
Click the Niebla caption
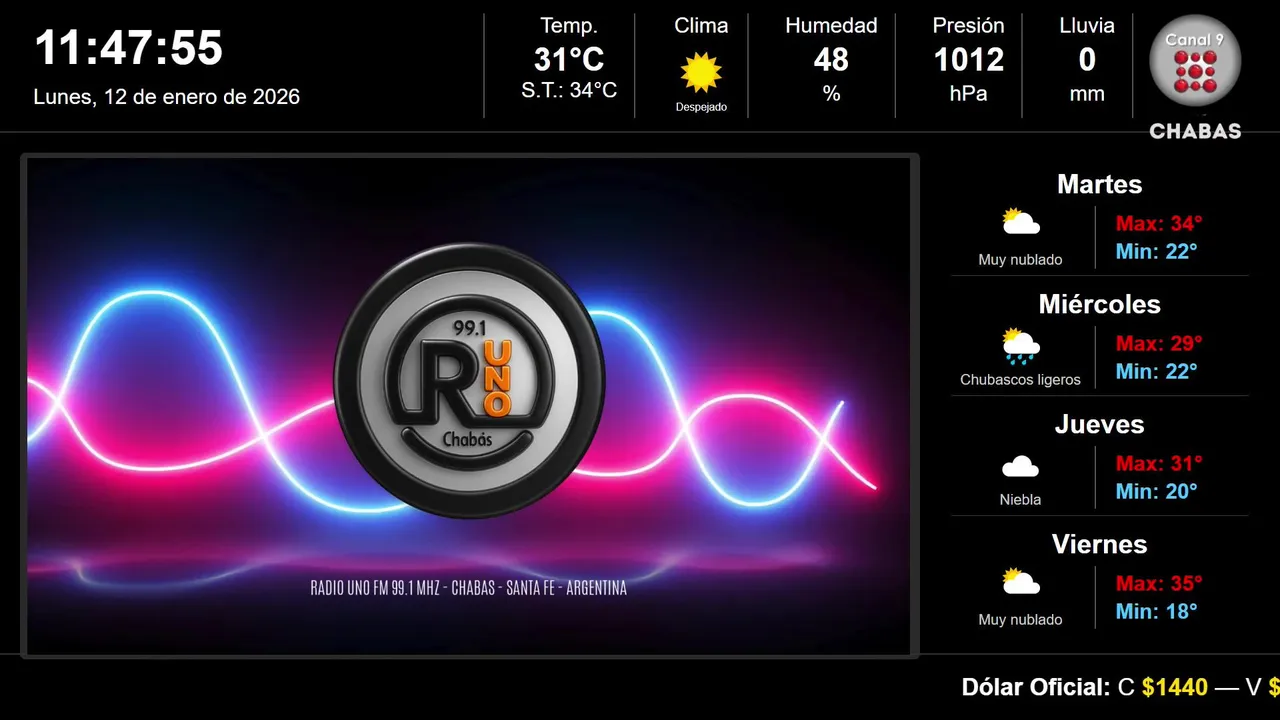tap(1020, 500)
